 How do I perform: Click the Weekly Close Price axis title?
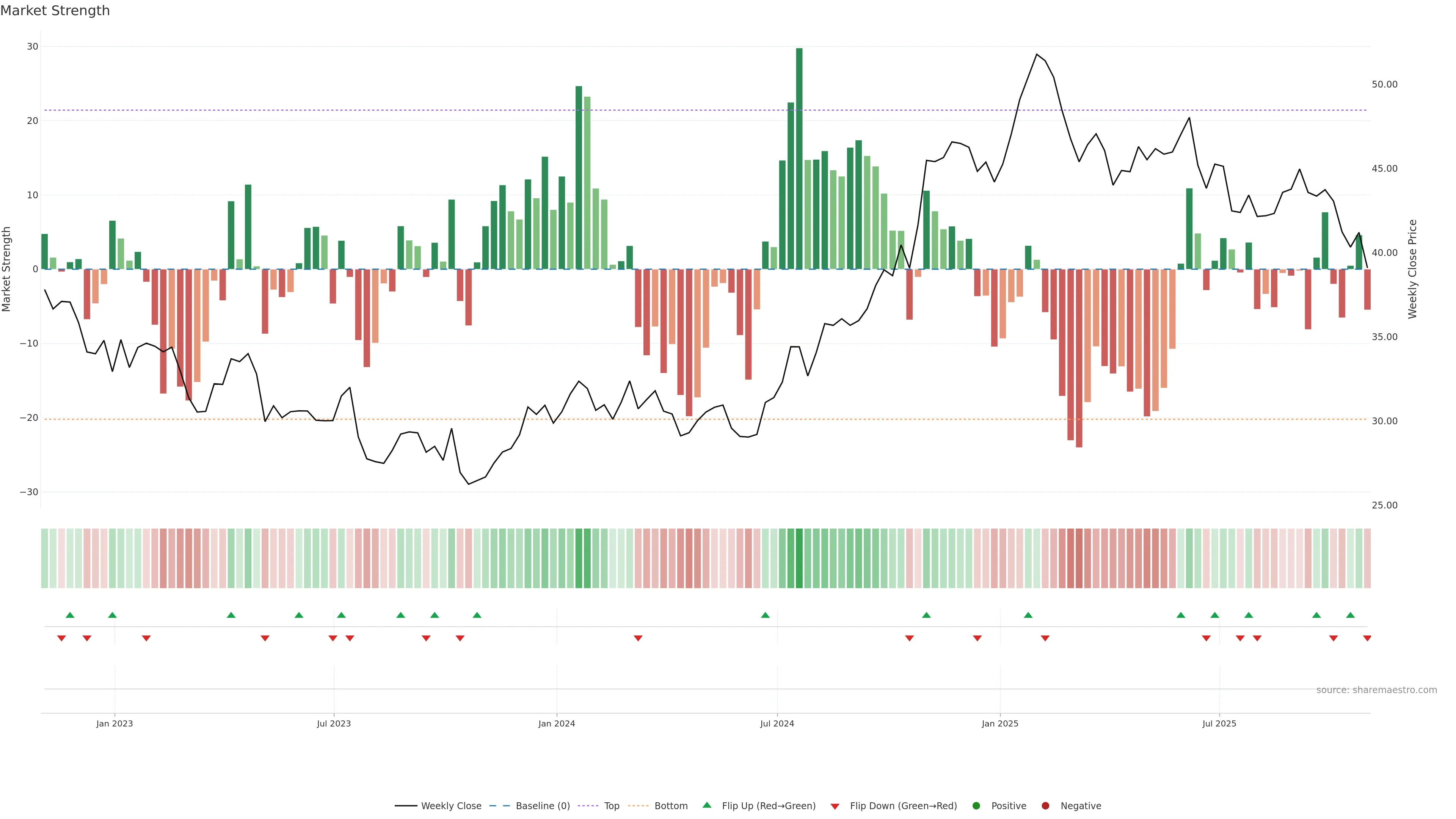click(x=1412, y=269)
